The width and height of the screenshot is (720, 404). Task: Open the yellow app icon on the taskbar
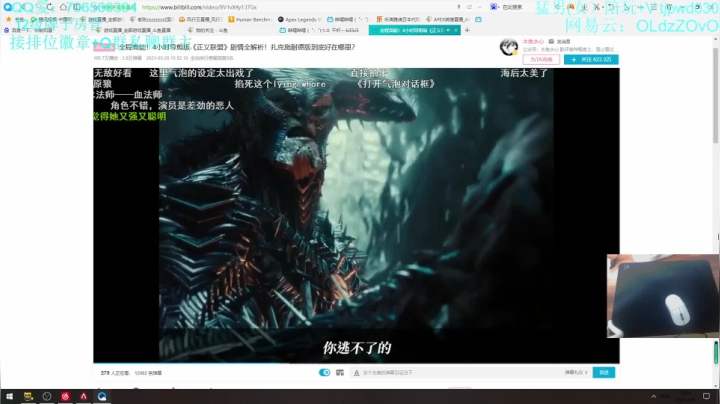[x=28, y=396]
